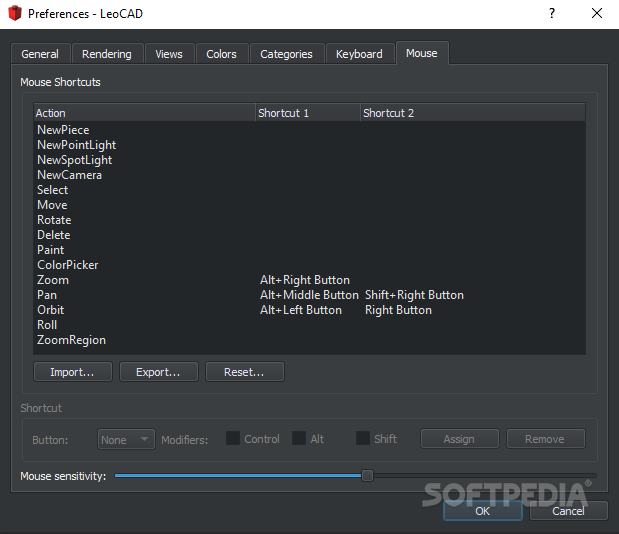Go to the Views tab
The height and width of the screenshot is (534, 619).
[169, 54]
